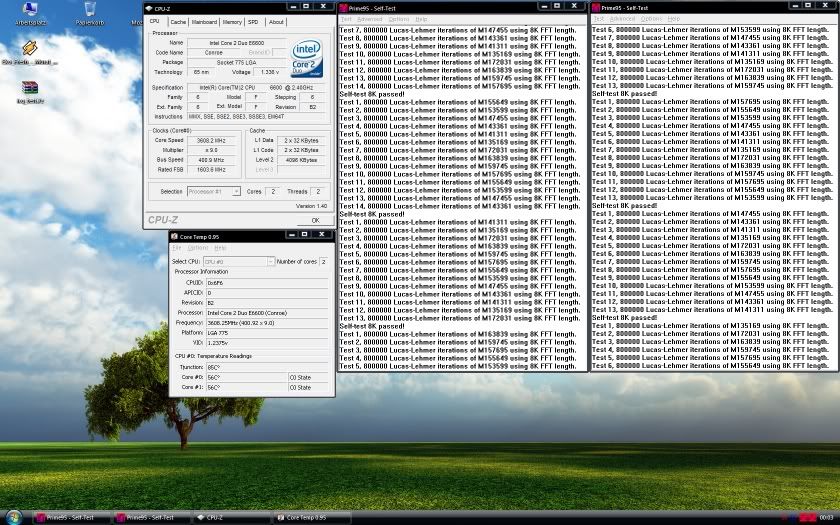This screenshot has height=525, width=840.
Task: Minimize the Core Temp window
Action: [x=292, y=234]
